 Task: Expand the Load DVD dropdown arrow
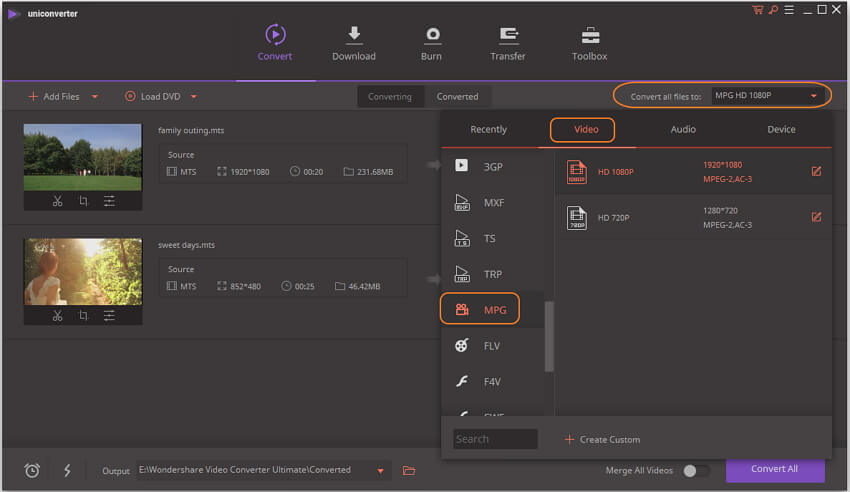[x=194, y=96]
